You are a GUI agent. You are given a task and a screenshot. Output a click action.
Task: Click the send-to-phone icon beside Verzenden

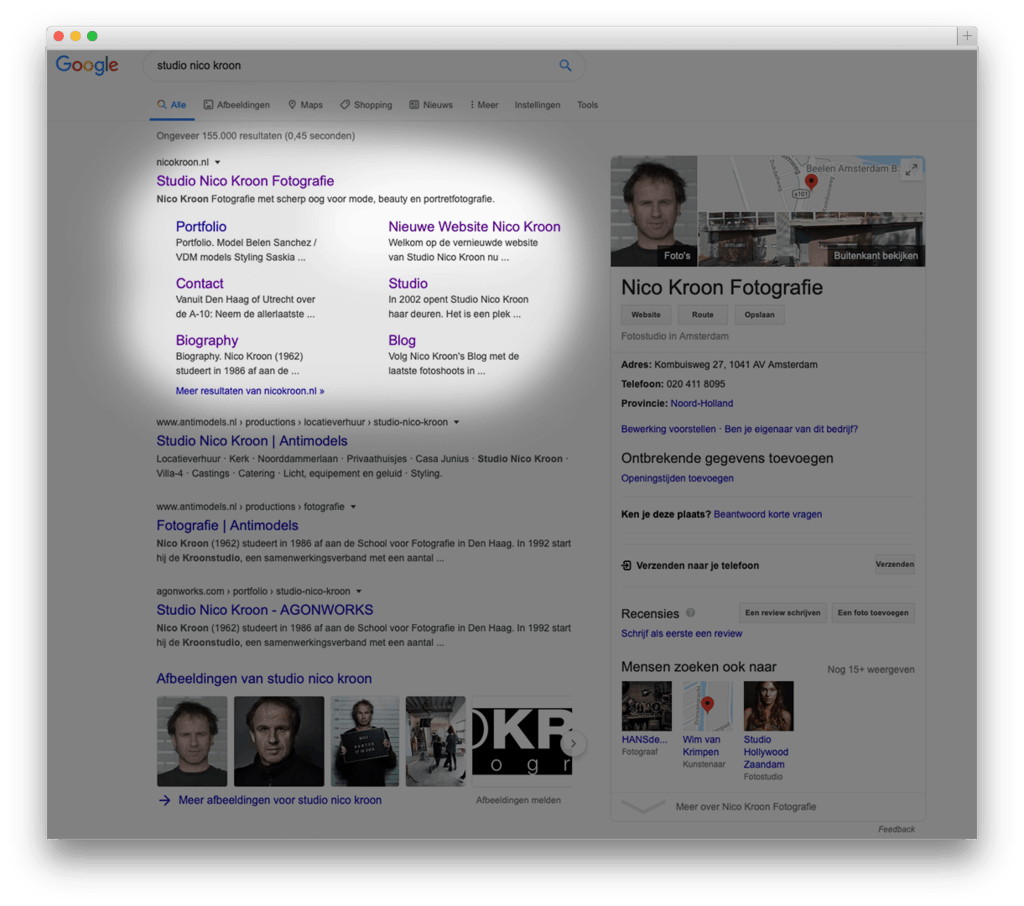coord(626,565)
